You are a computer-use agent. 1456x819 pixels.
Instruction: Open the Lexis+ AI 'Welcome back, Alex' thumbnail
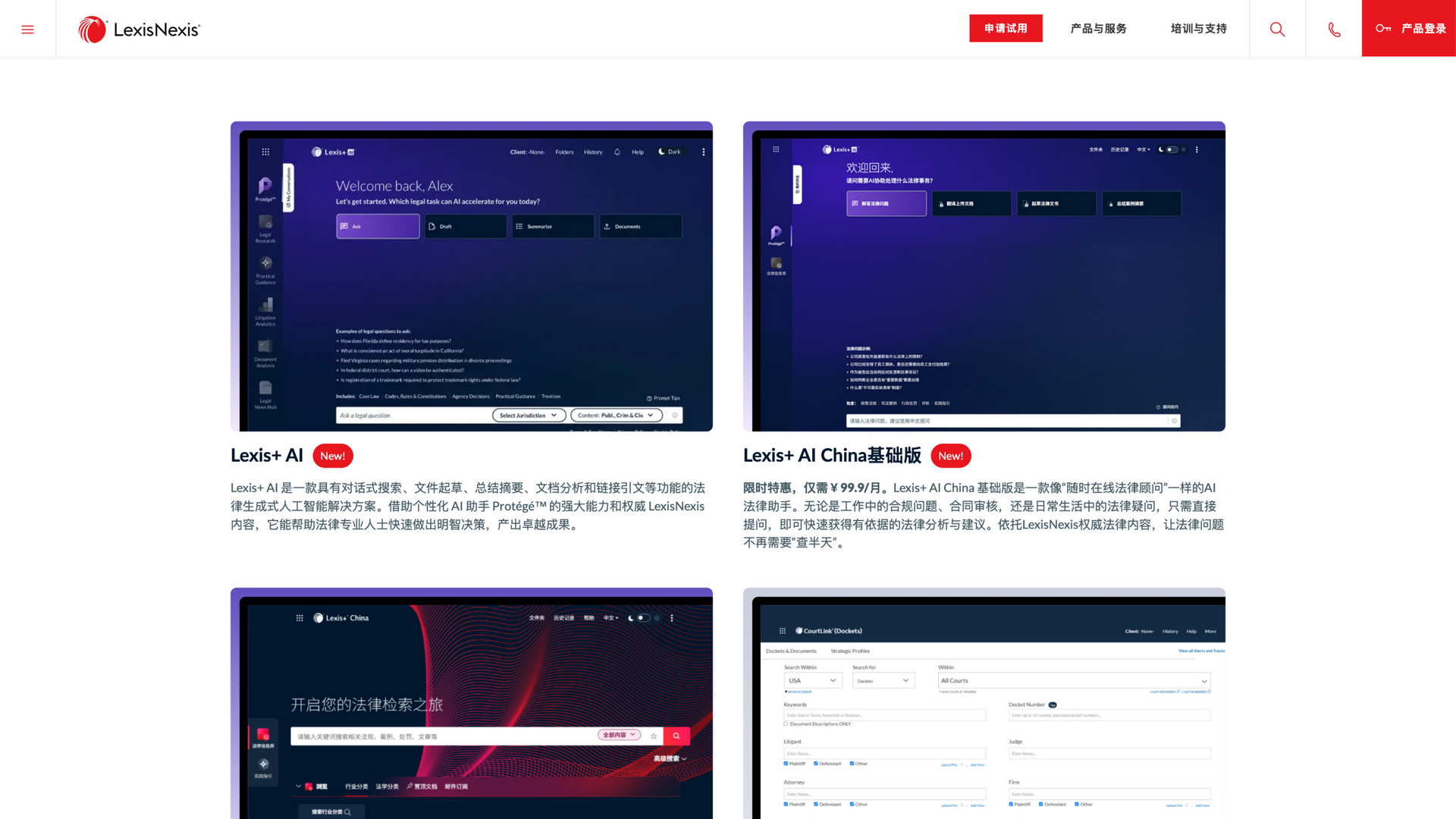(x=472, y=276)
